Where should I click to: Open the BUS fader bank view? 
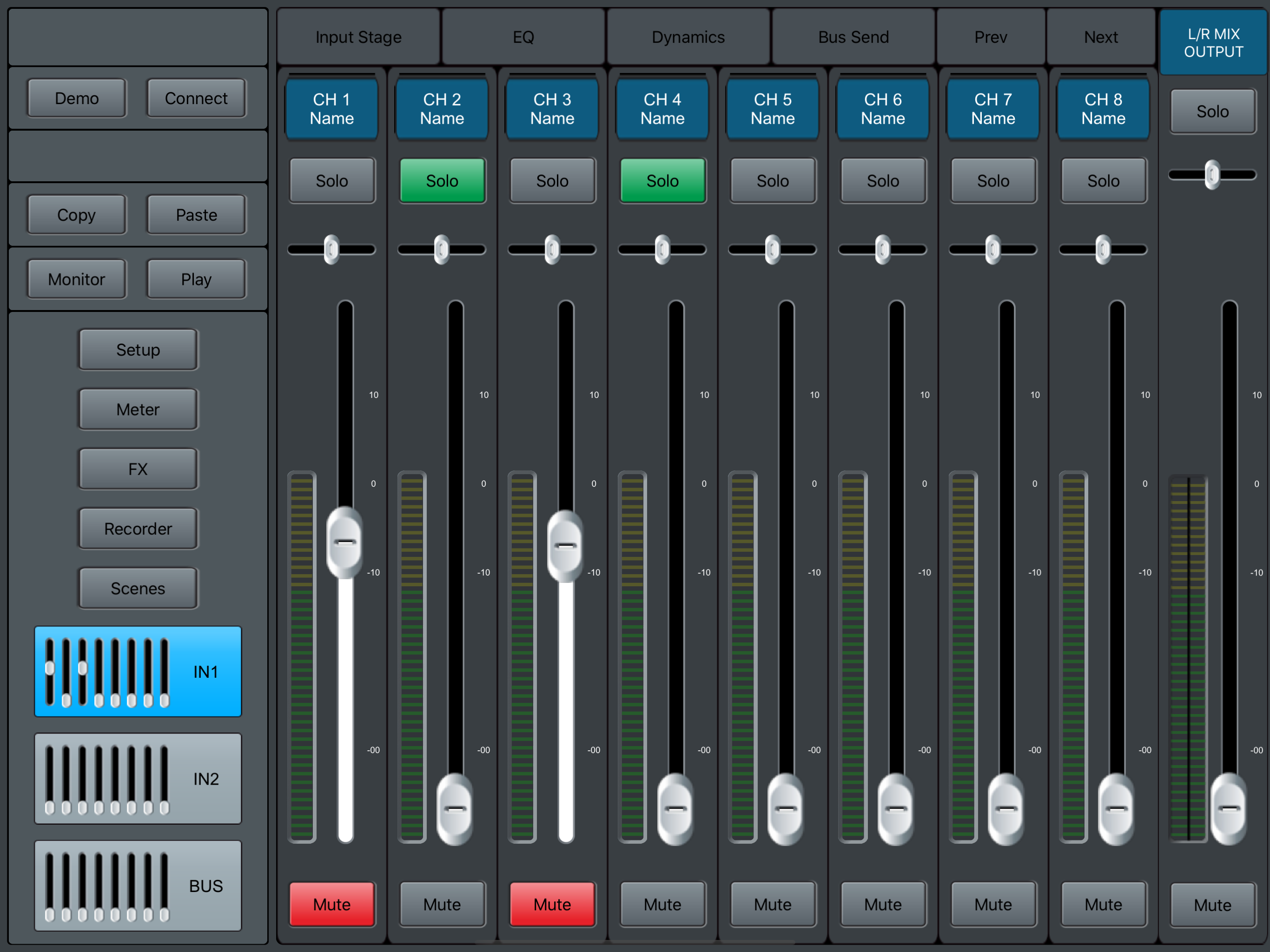click(138, 886)
